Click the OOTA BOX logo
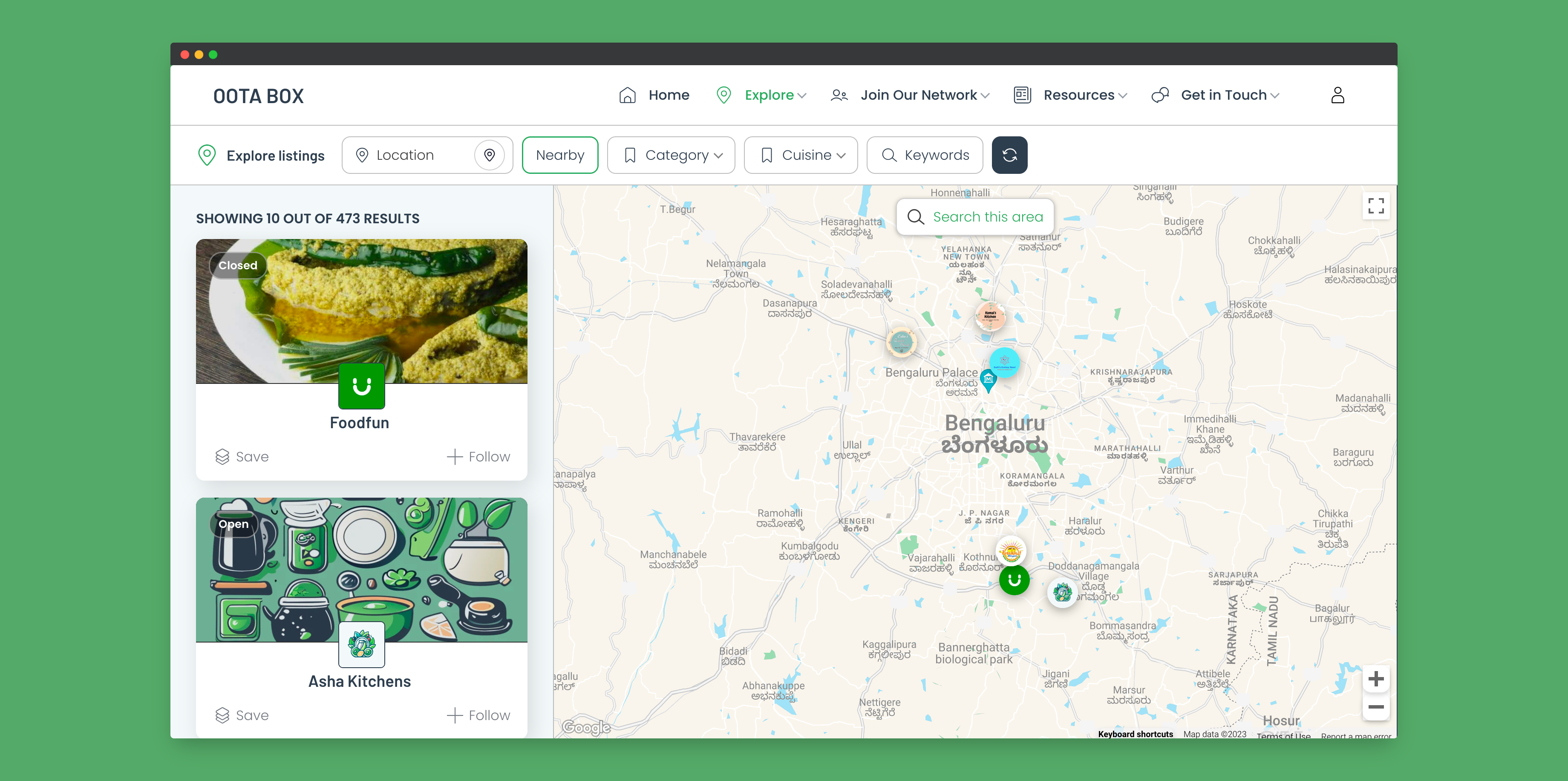This screenshot has width=1568, height=781. pyautogui.click(x=258, y=96)
